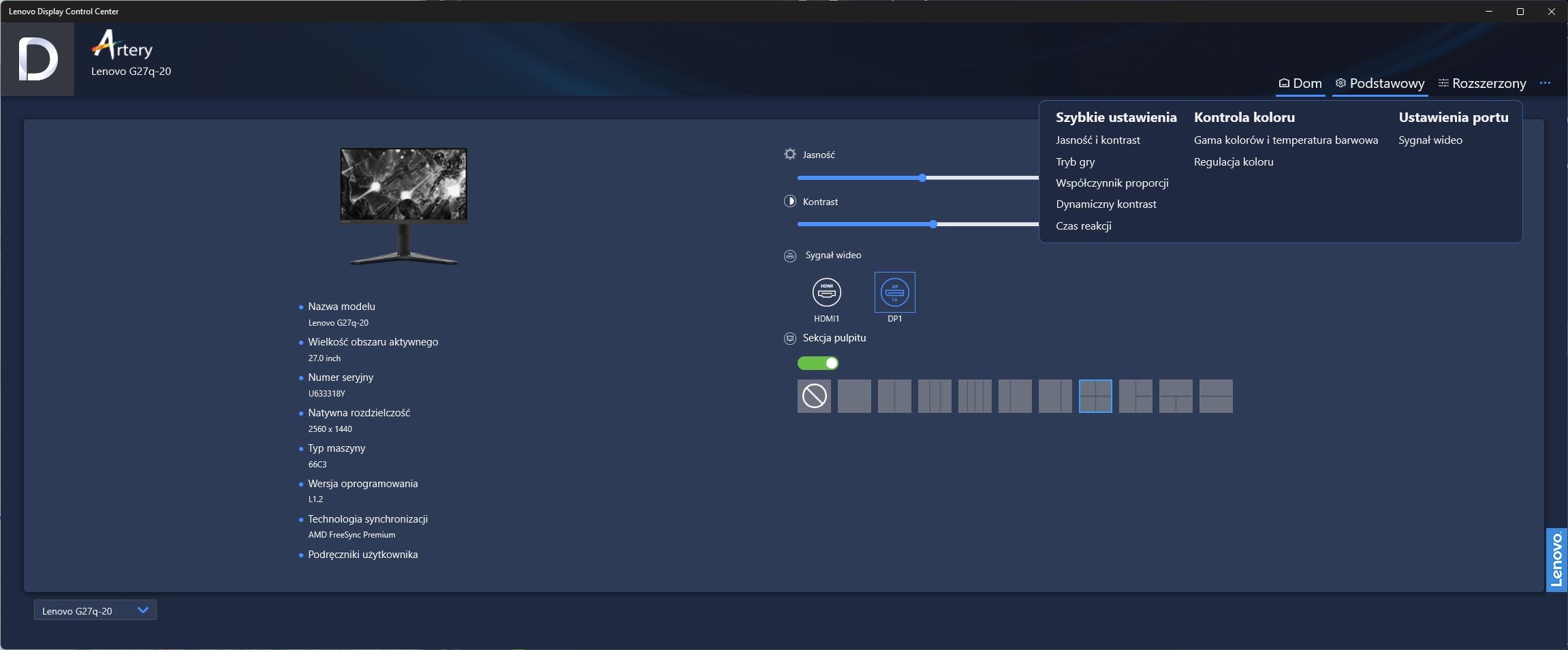Click the Sekcja pulpitu section icon
Screen dimensions: 1568x650
789,338
